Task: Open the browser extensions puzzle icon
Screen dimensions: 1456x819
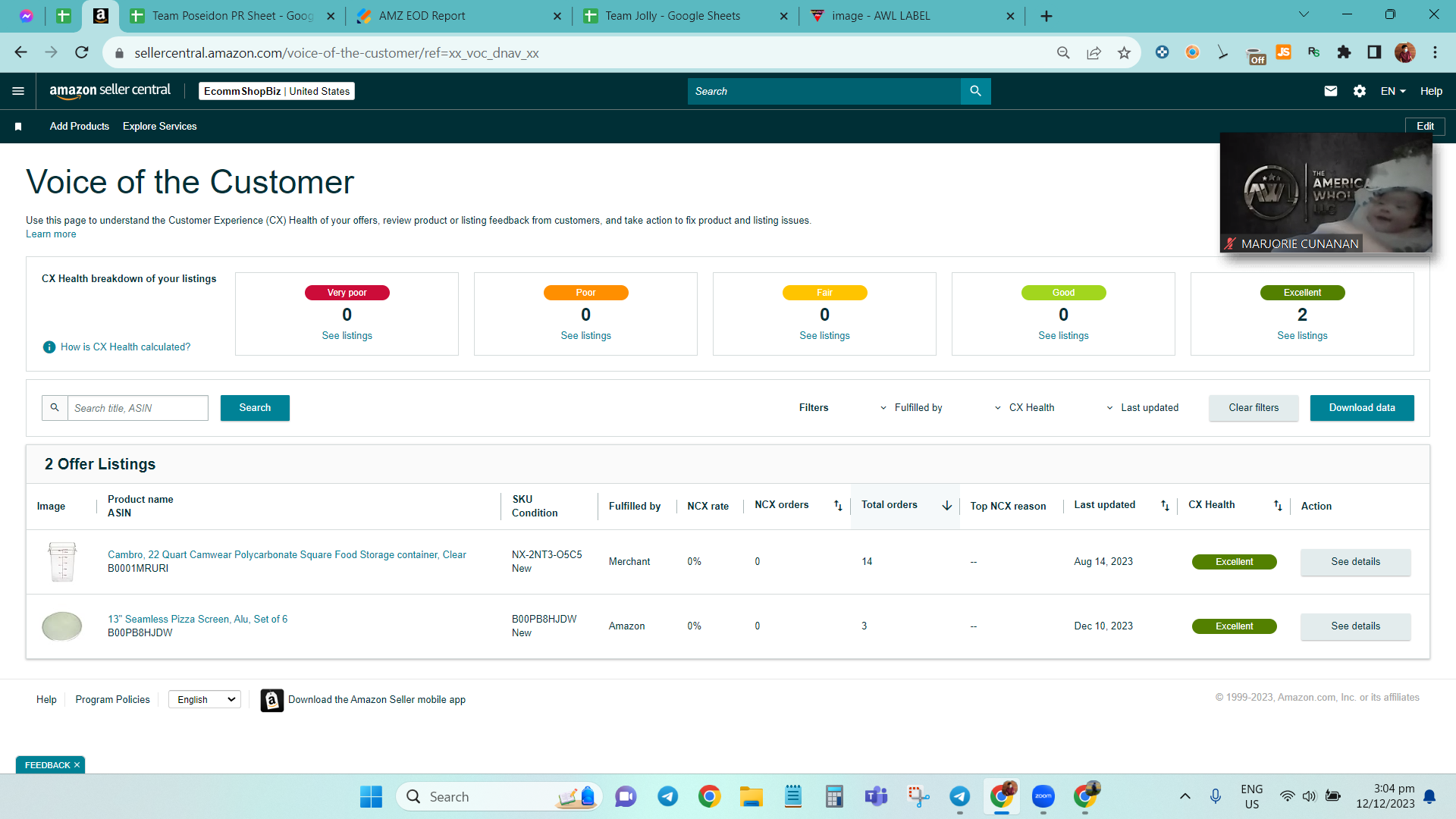Action: [1344, 52]
